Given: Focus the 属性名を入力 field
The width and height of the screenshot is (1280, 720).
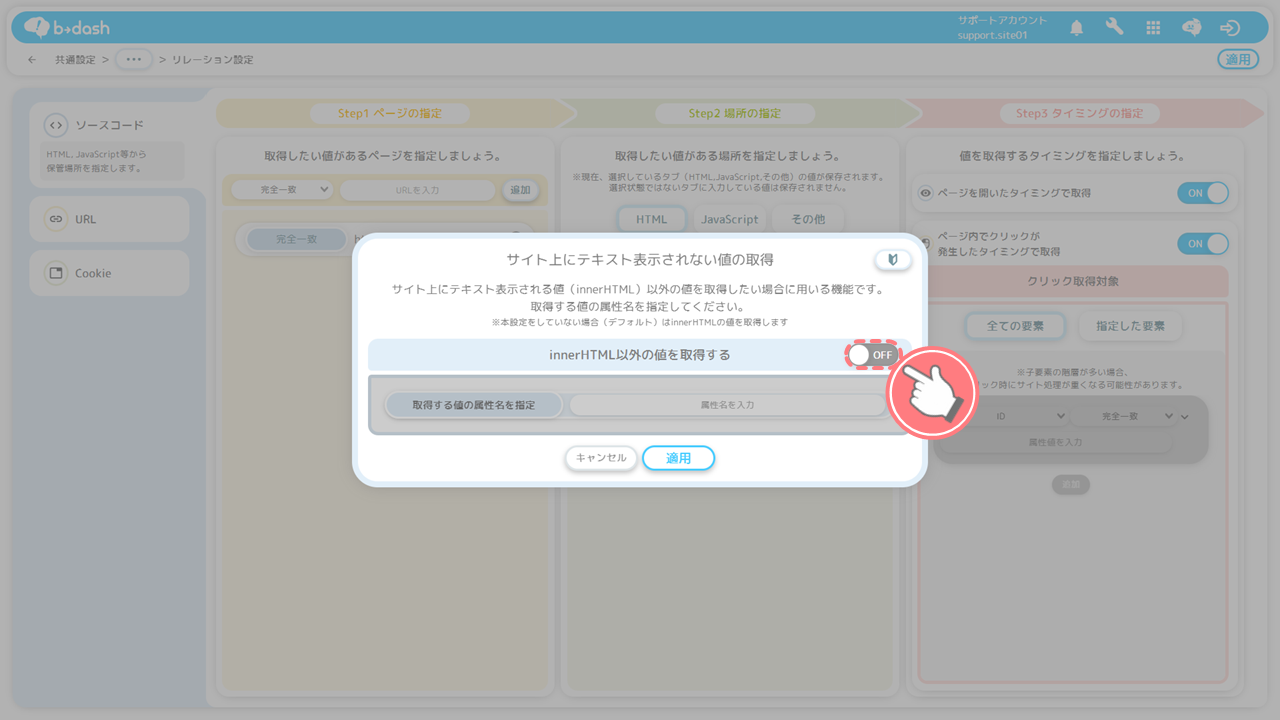Looking at the screenshot, I should (x=727, y=405).
